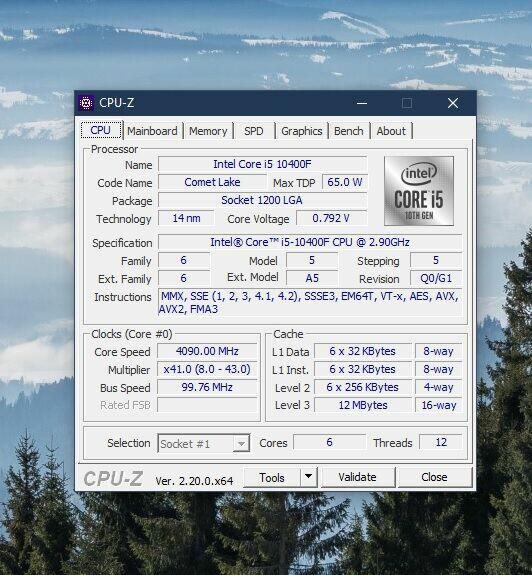Click the Level 2 4-way field
532x575 pixels.
[439, 387]
